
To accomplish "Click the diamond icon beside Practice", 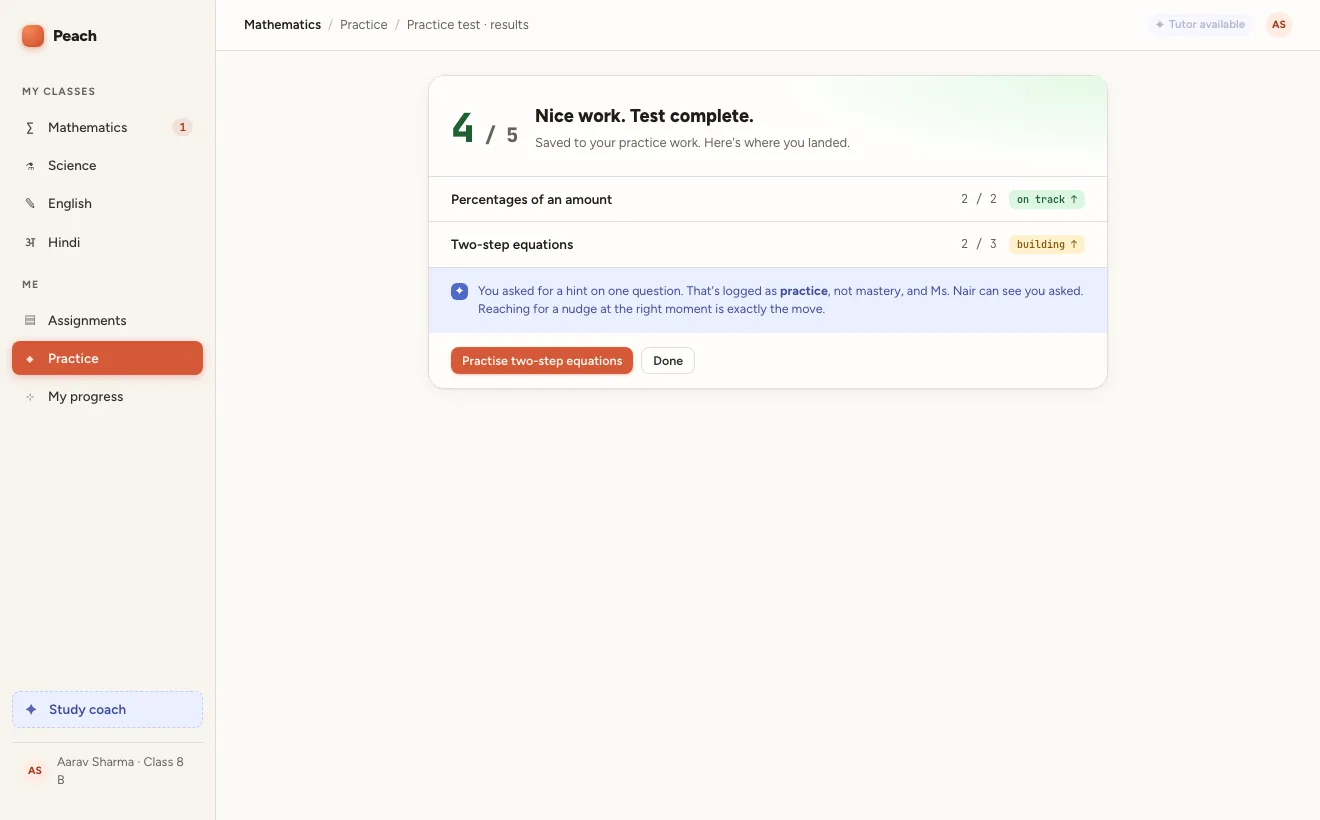I will tap(30, 359).
